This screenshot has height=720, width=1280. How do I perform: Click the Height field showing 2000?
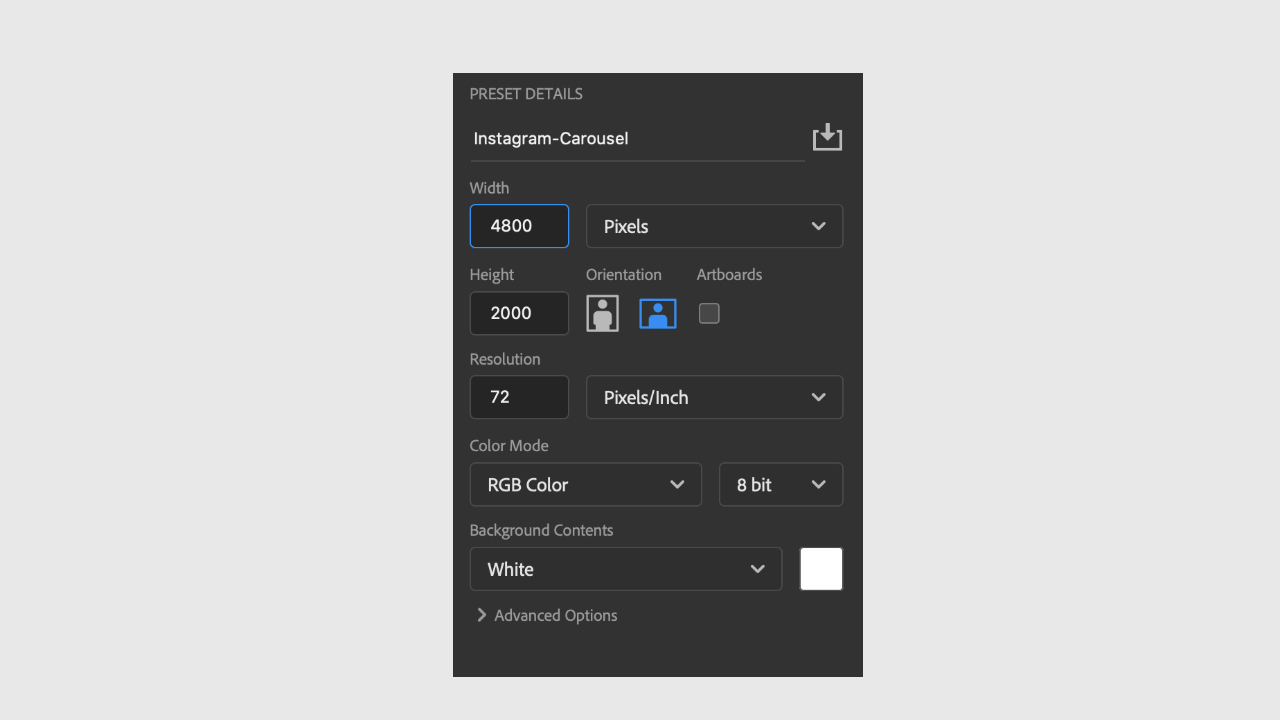coord(519,313)
